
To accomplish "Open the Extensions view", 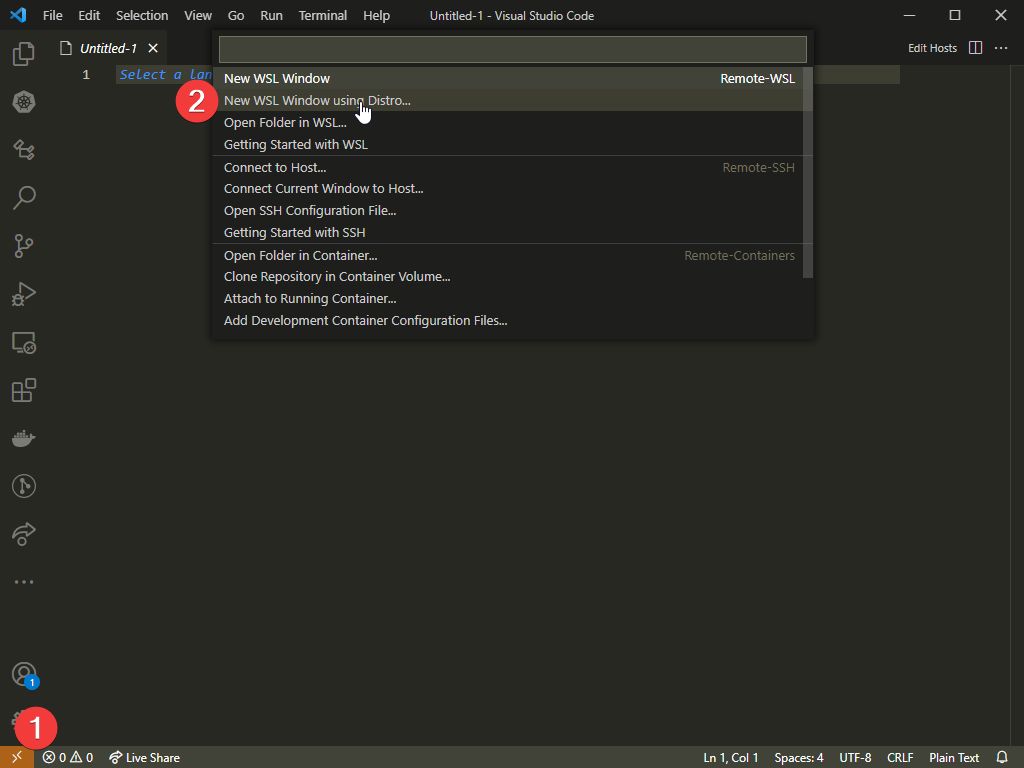I will (x=24, y=391).
